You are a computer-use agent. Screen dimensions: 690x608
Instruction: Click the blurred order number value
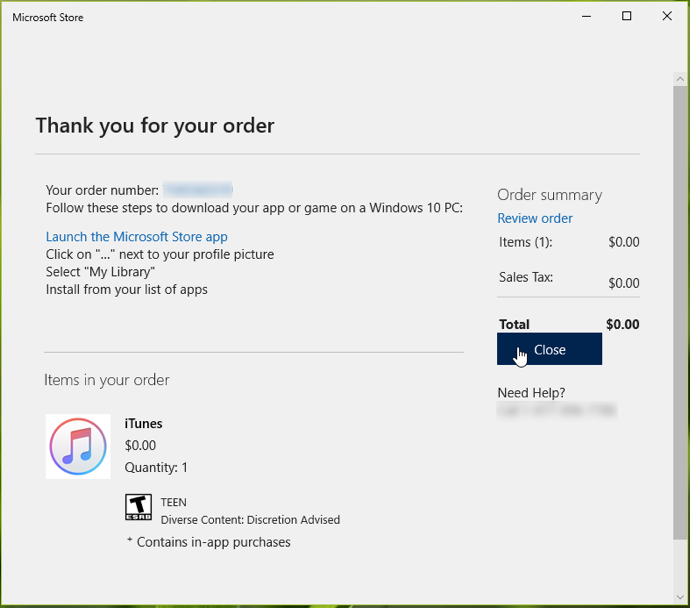pyautogui.click(x=198, y=190)
